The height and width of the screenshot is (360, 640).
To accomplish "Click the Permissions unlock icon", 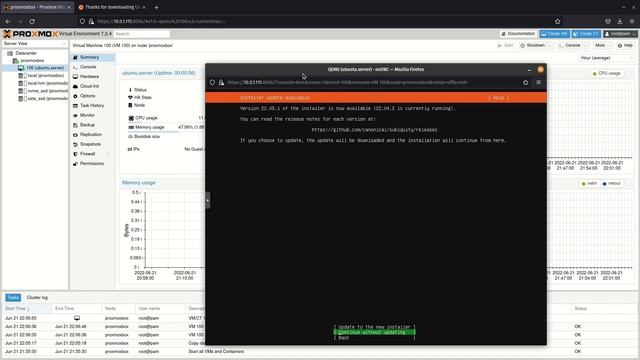I will [75, 164].
